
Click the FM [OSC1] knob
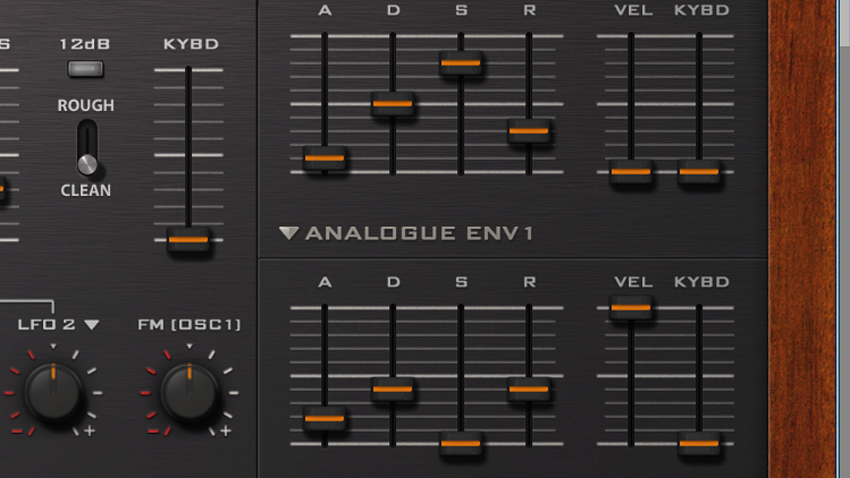(x=189, y=392)
